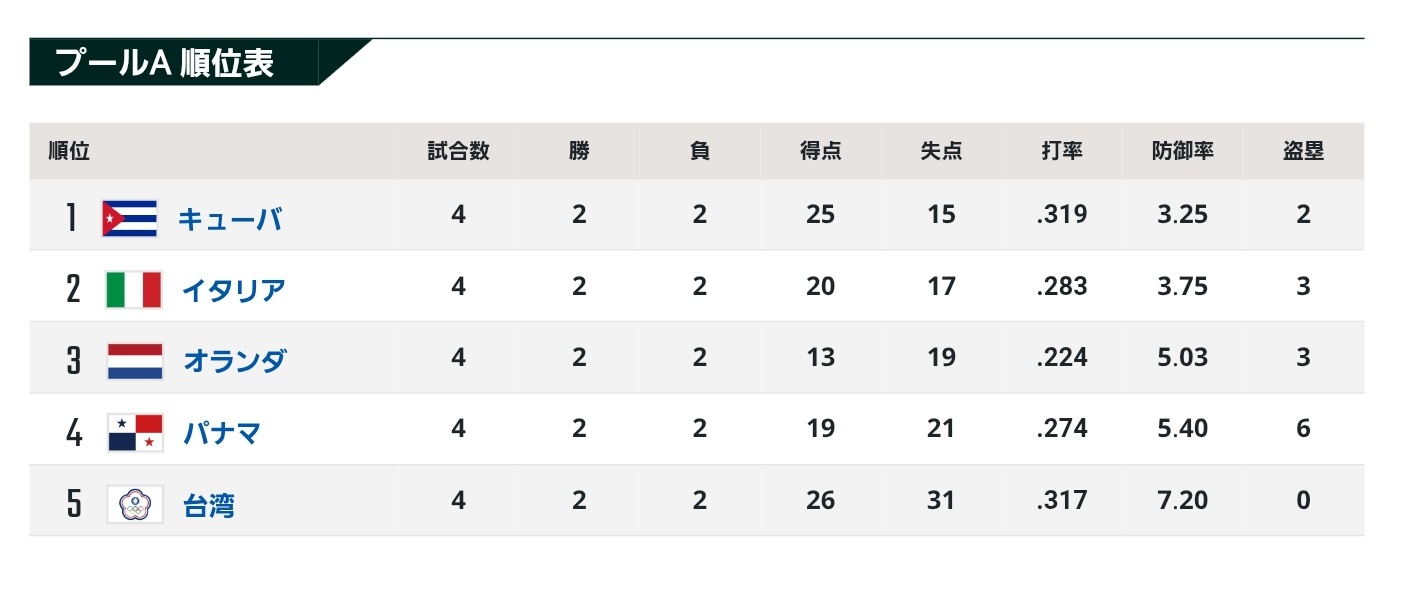
Task: Open the オランダ team link
Action: [x=234, y=361]
